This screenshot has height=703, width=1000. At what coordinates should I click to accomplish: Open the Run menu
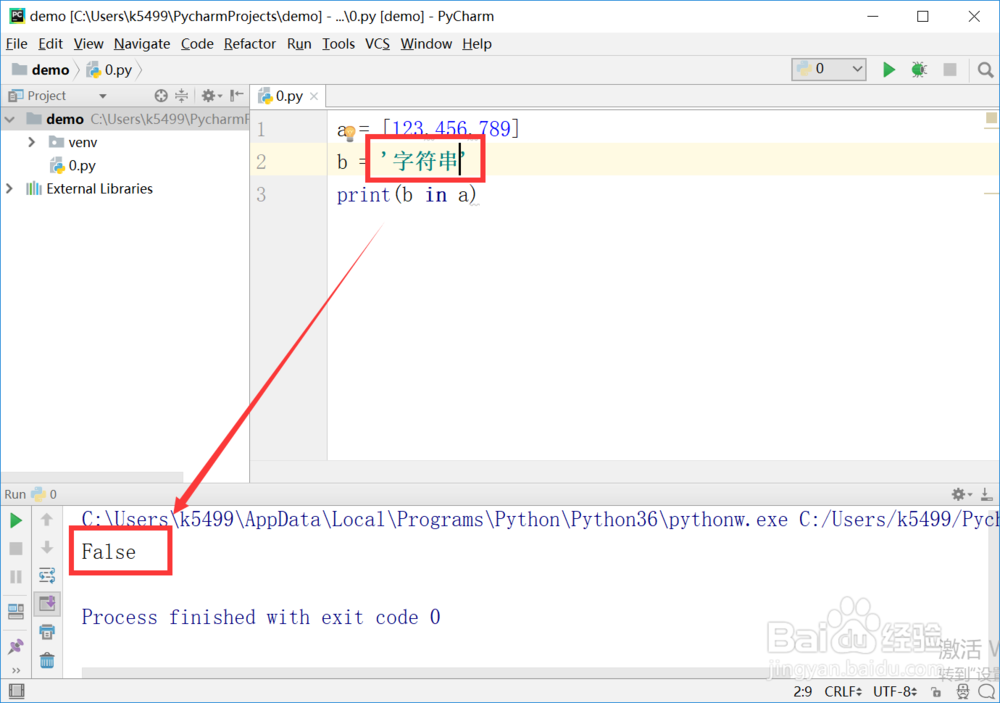(x=299, y=44)
